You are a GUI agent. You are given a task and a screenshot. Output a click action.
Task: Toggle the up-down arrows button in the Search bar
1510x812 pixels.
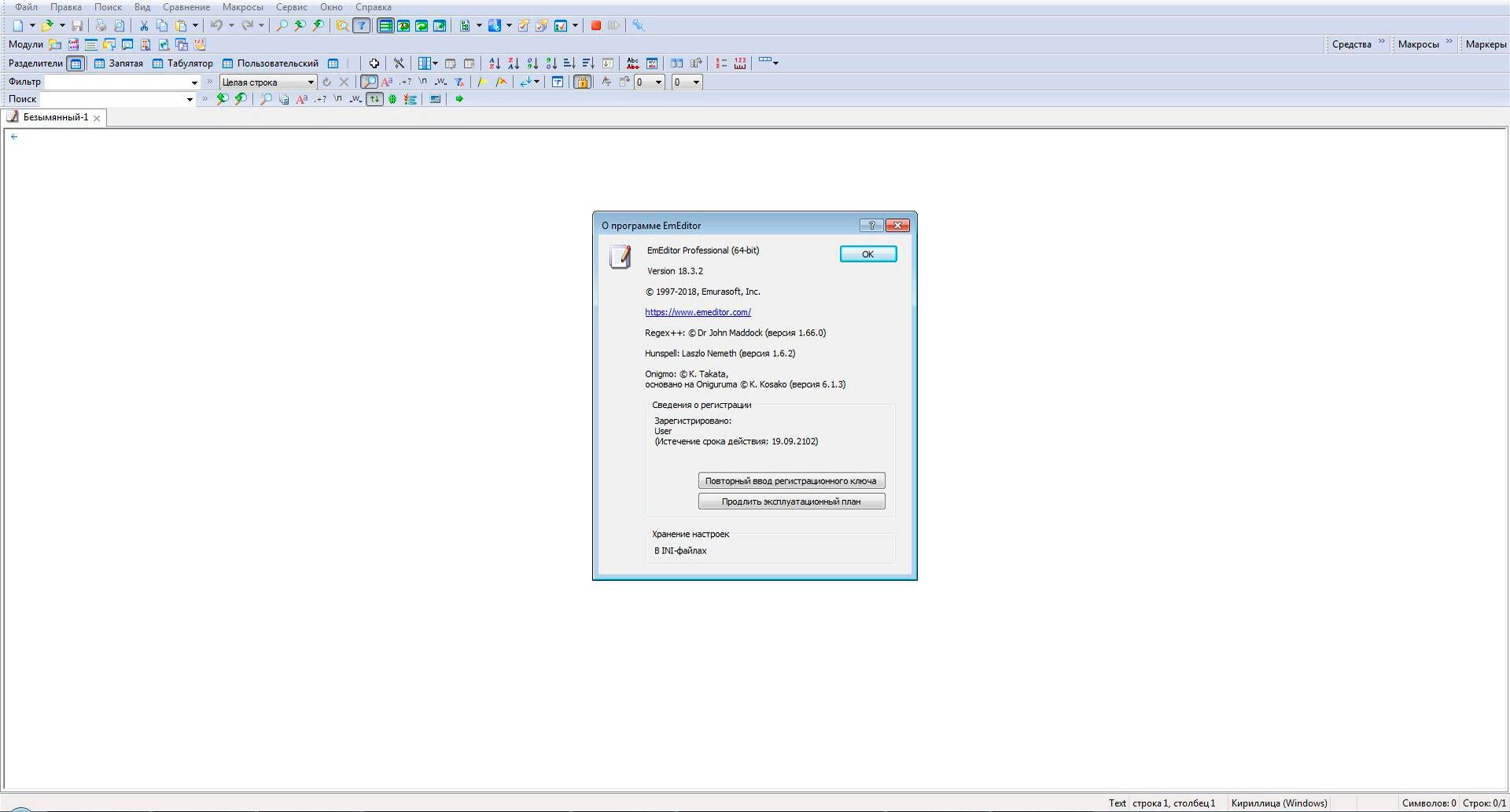point(374,99)
